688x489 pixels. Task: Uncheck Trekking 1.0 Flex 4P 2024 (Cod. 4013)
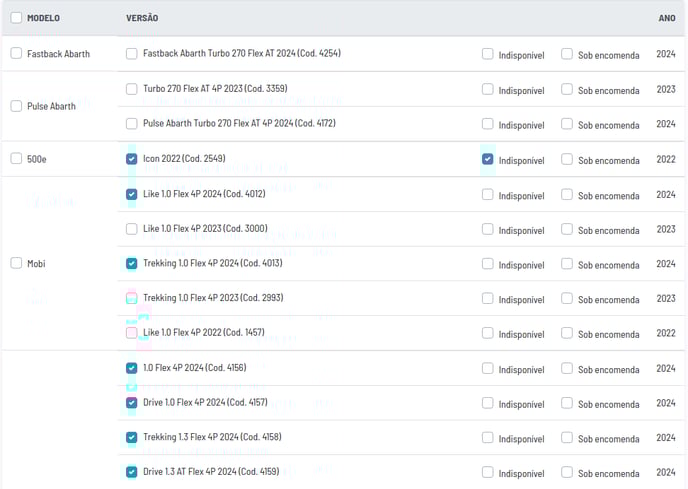[132, 263]
